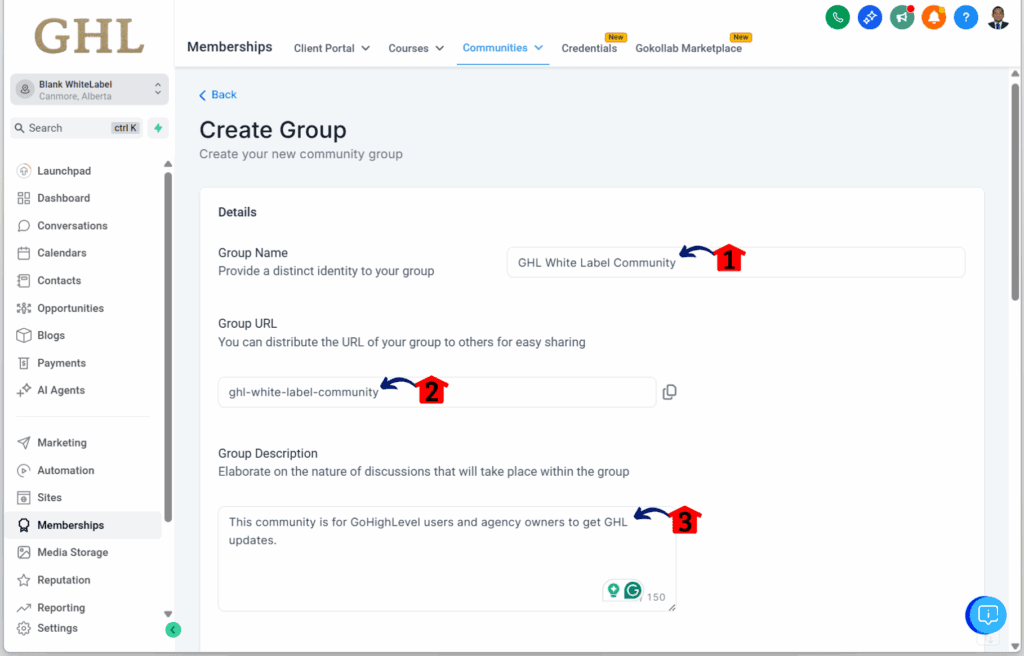Screen dimensions: 1024x656
Task: Click the Group URL input field
Action: point(437,392)
